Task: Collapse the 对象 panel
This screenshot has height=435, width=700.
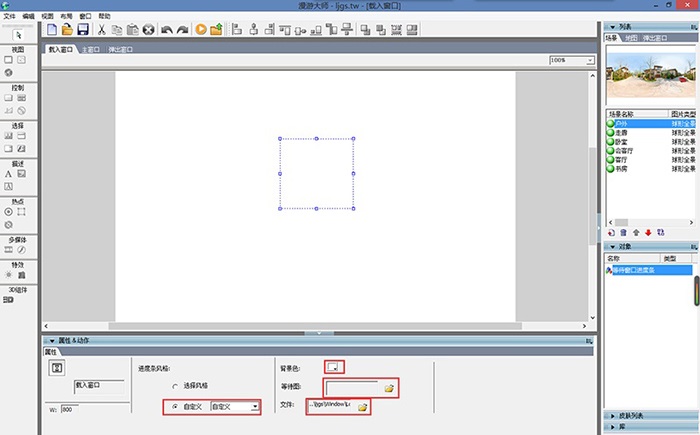Action: [x=613, y=247]
